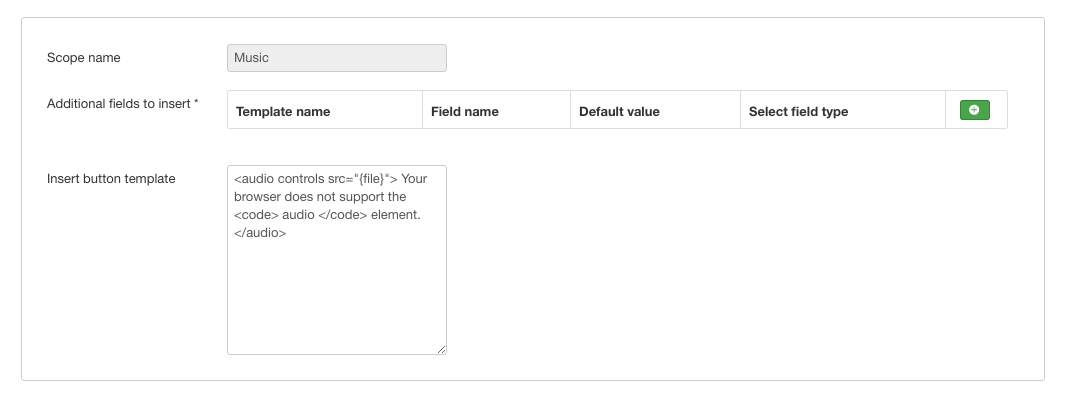
Task: Click the green plus add-row icon
Action: (974, 110)
